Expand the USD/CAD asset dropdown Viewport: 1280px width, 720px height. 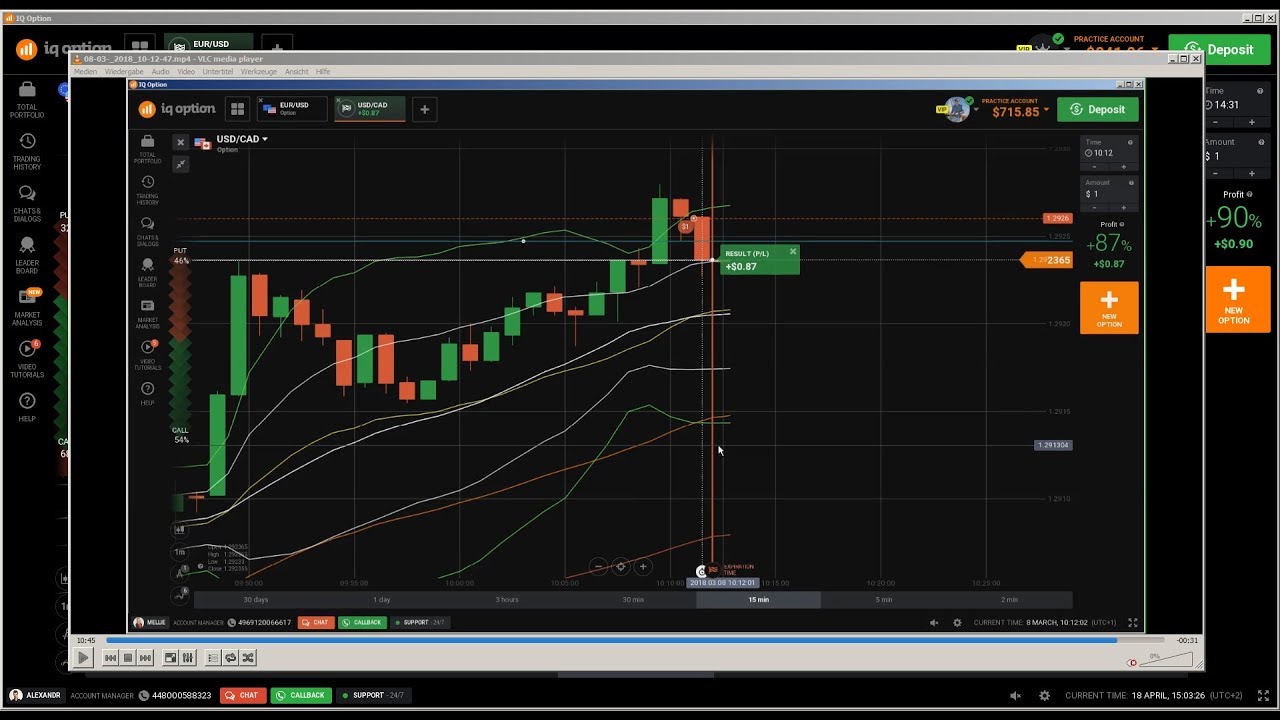265,139
